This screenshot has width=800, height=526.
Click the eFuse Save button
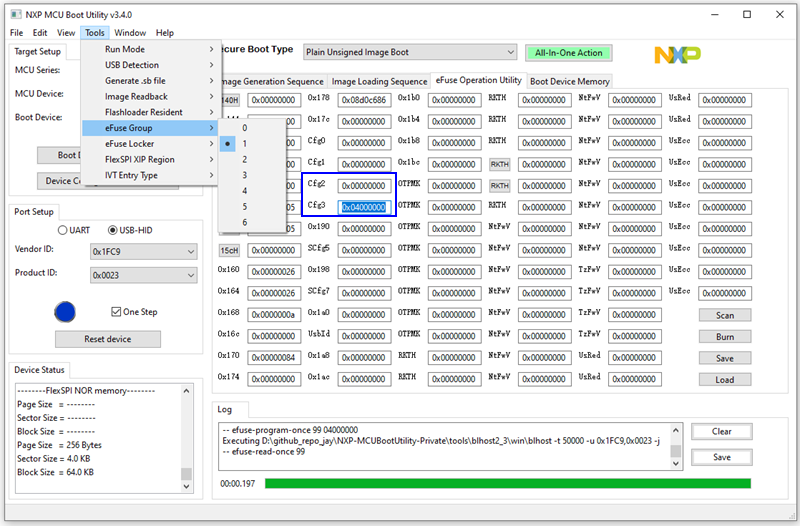724,358
